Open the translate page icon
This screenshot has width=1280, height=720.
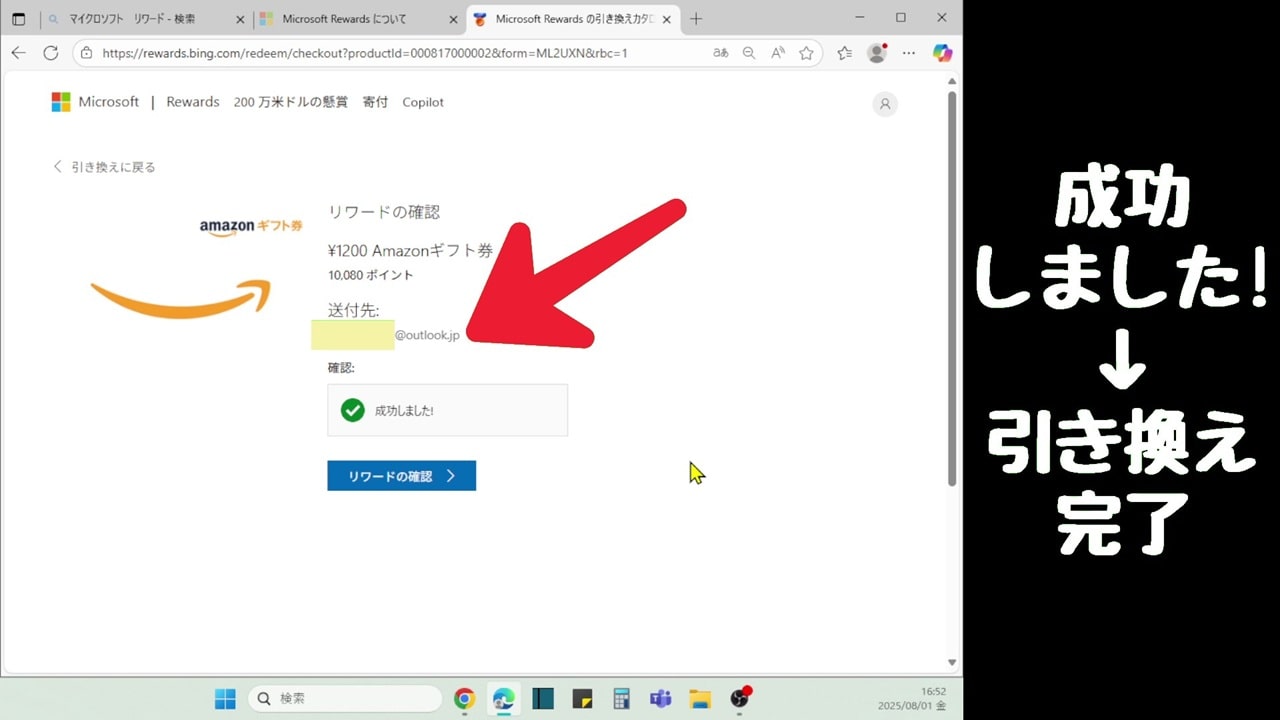(720, 53)
